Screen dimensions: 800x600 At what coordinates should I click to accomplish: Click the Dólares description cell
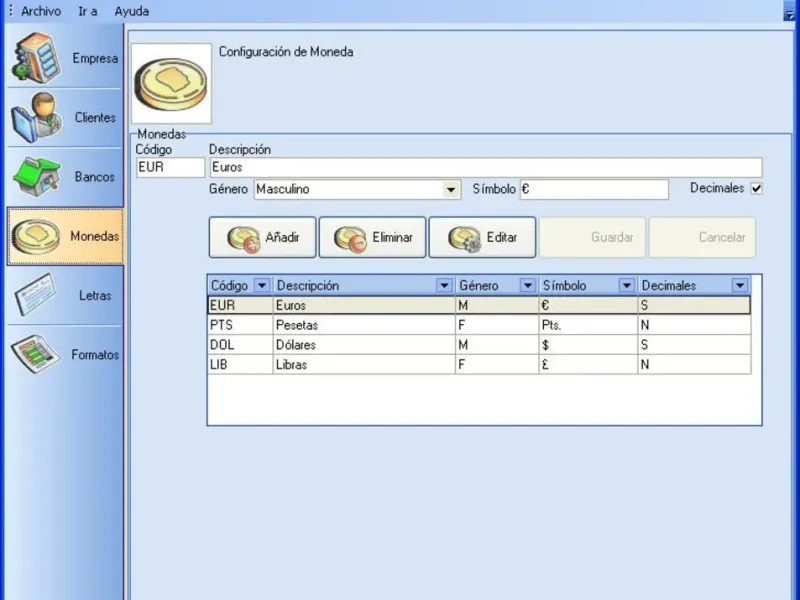coord(364,345)
